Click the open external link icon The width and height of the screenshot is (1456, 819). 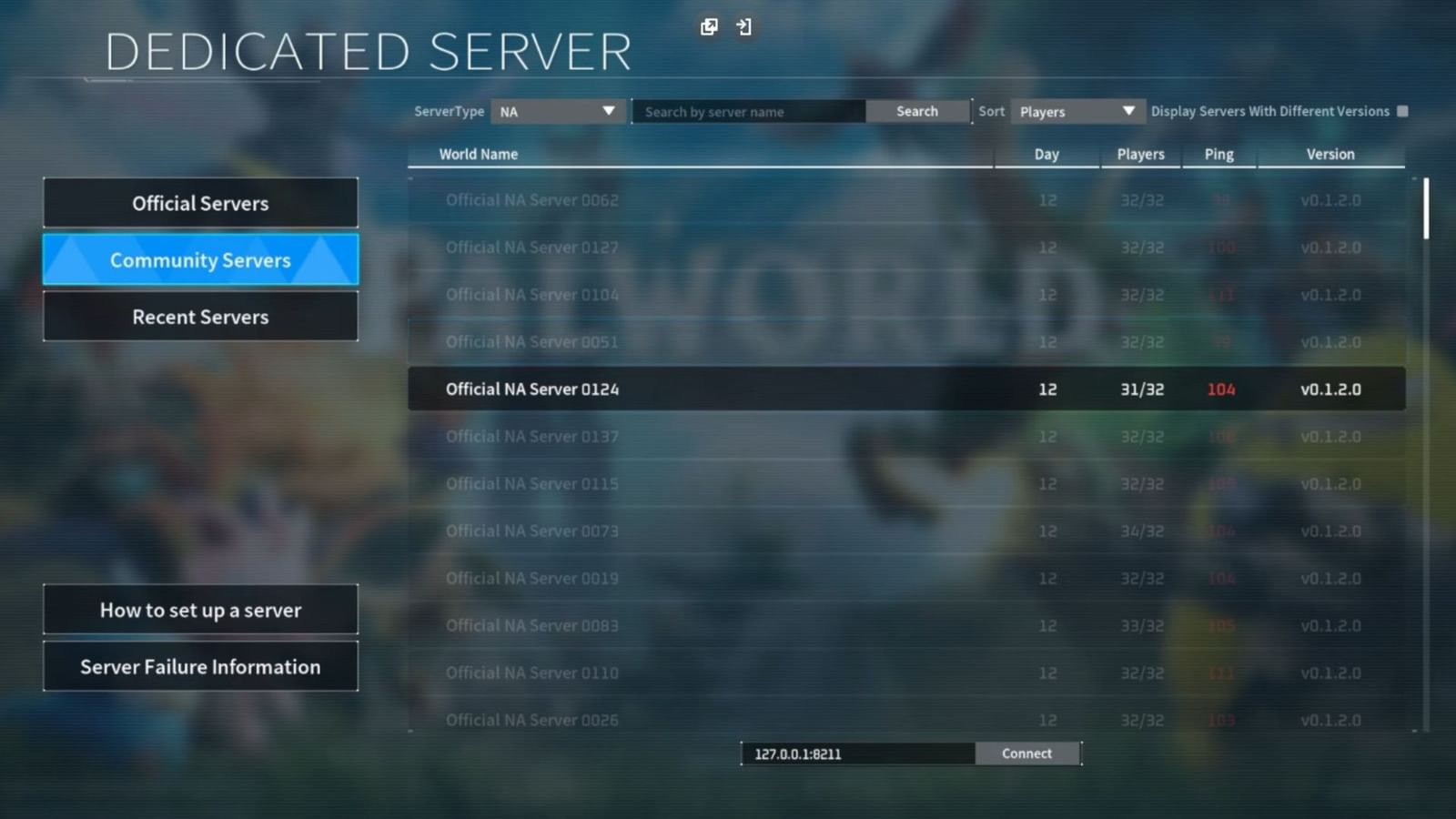click(708, 27)
